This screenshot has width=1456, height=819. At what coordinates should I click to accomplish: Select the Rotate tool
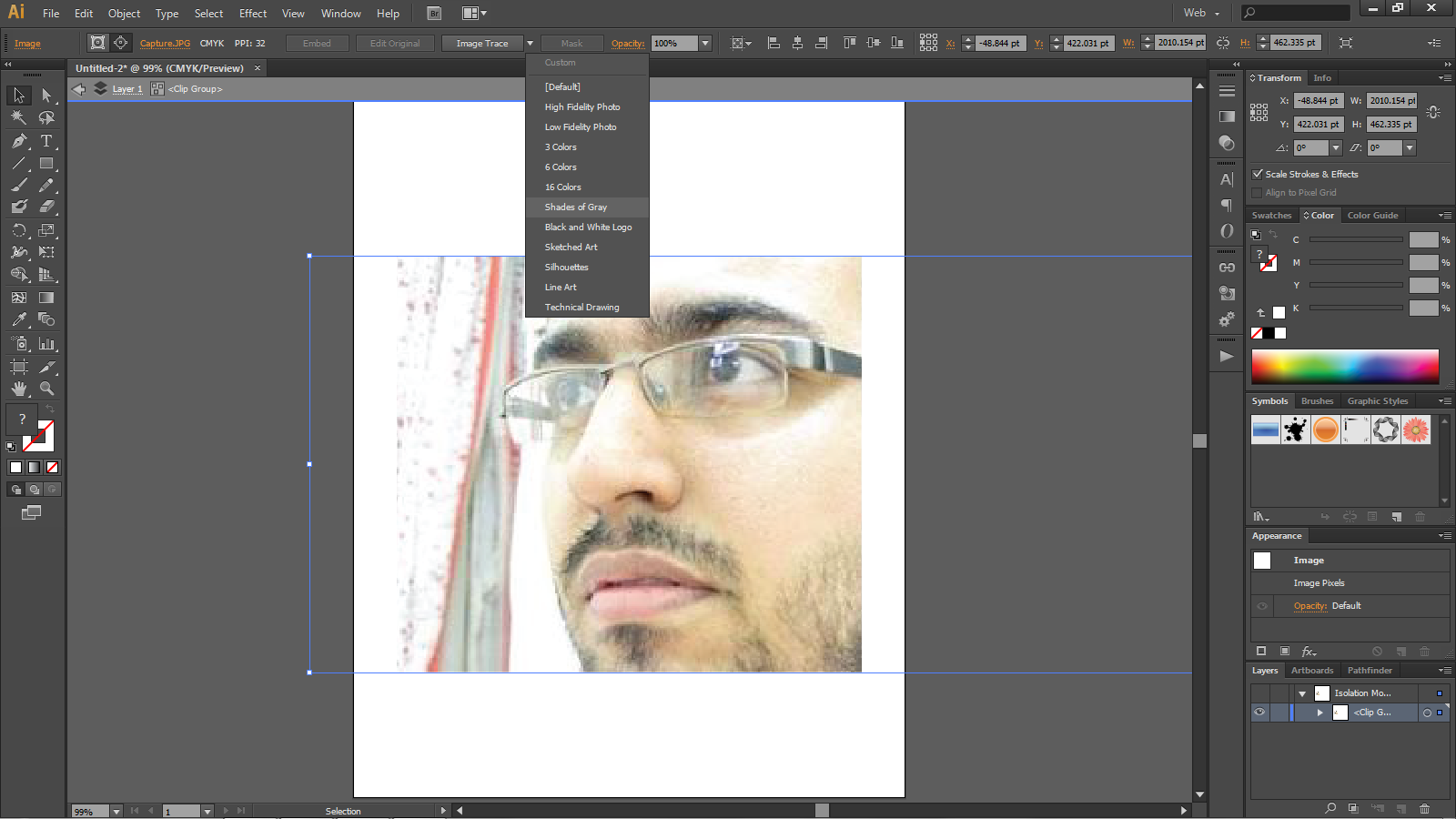pyautogui.click(x=19, y=230)
